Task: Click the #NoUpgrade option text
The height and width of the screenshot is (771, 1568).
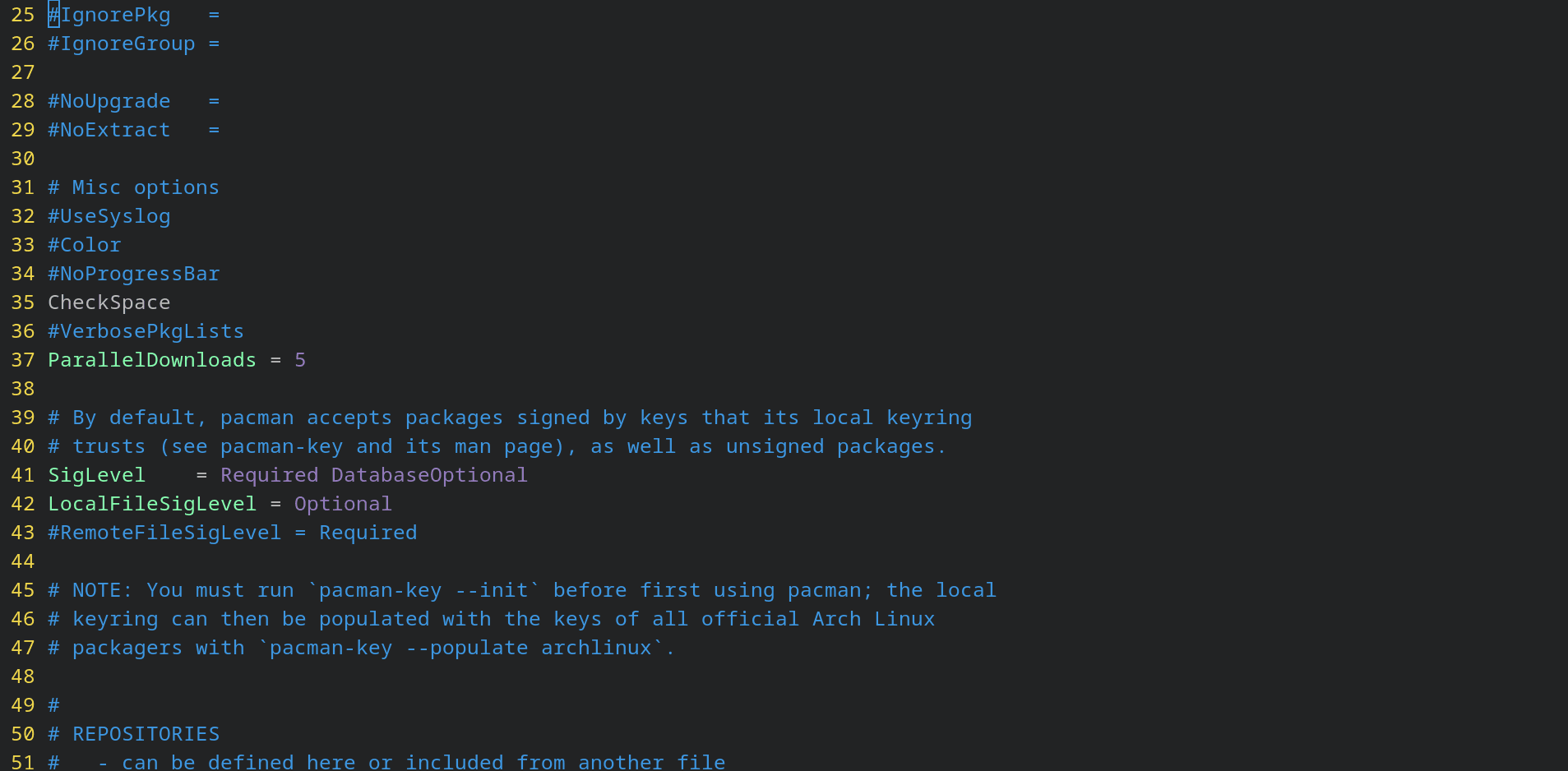Action: [x=109, y=101]
